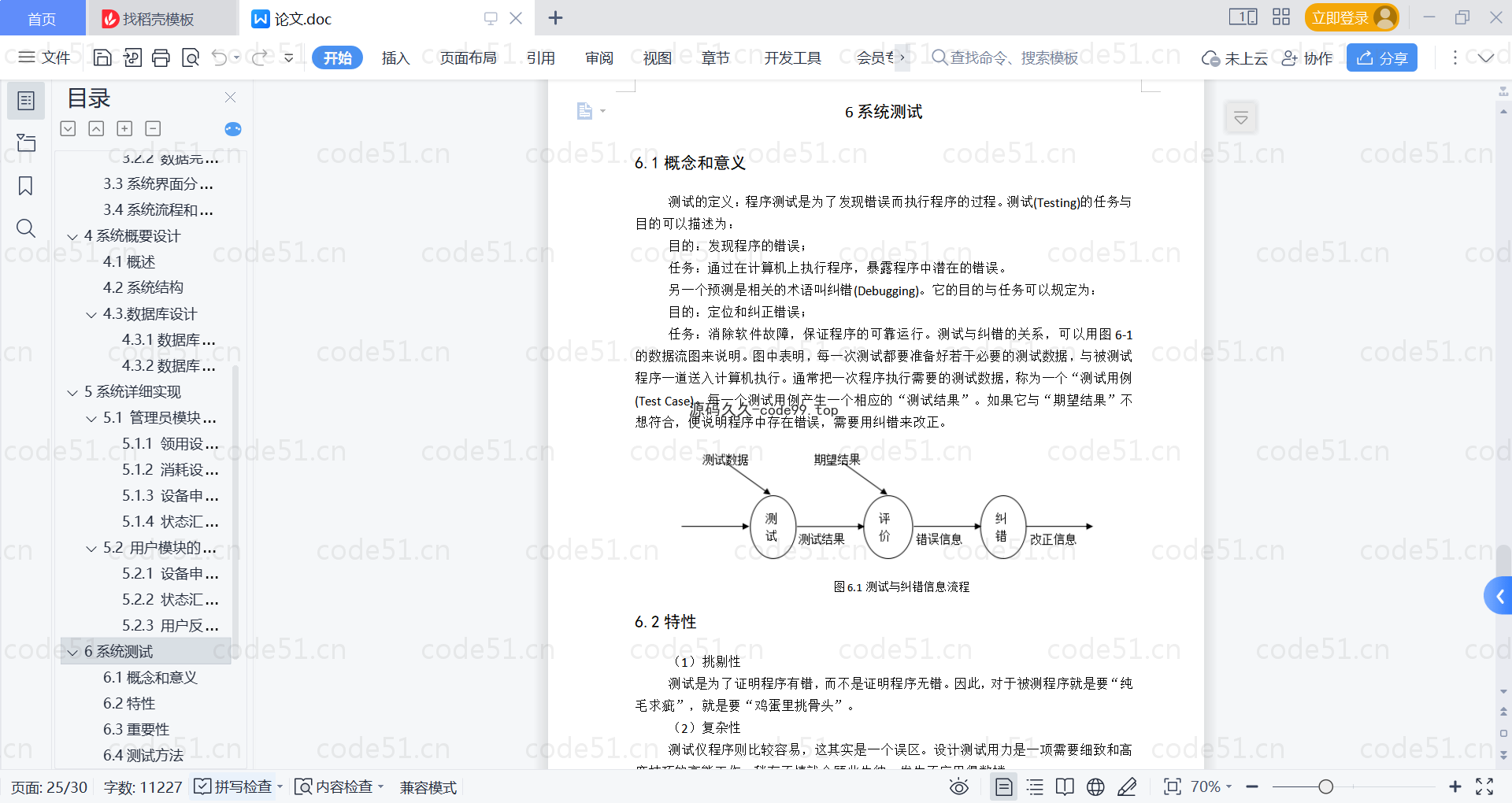Click the Export to PDF icon
Viewport: 1512px width, 803px height.
(x=132, y=57)
